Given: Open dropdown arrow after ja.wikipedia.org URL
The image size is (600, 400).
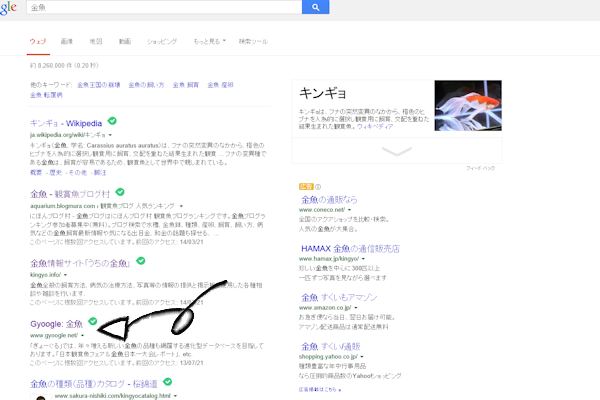Looking at the screenshot, I should [x=110, y=135].
